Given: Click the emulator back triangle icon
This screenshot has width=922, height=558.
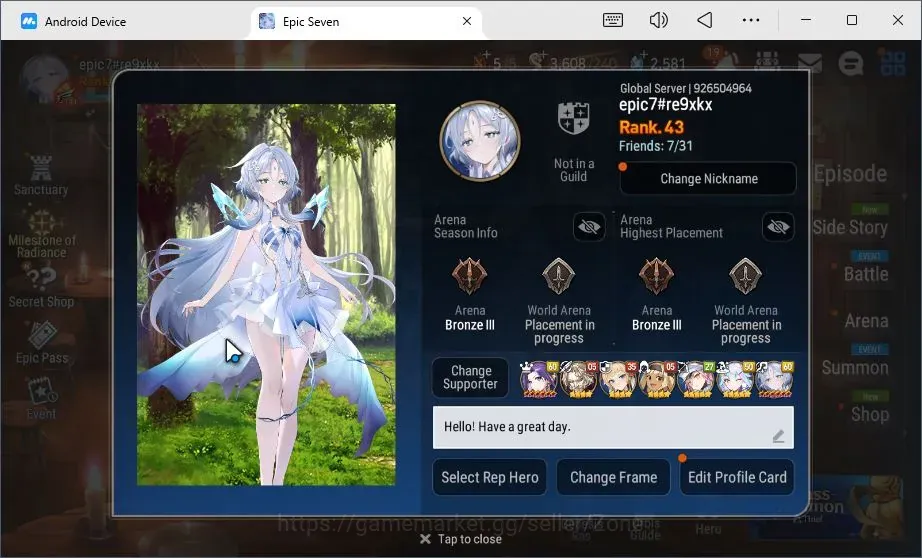Looking at the screenshot, I should point(704,21).
